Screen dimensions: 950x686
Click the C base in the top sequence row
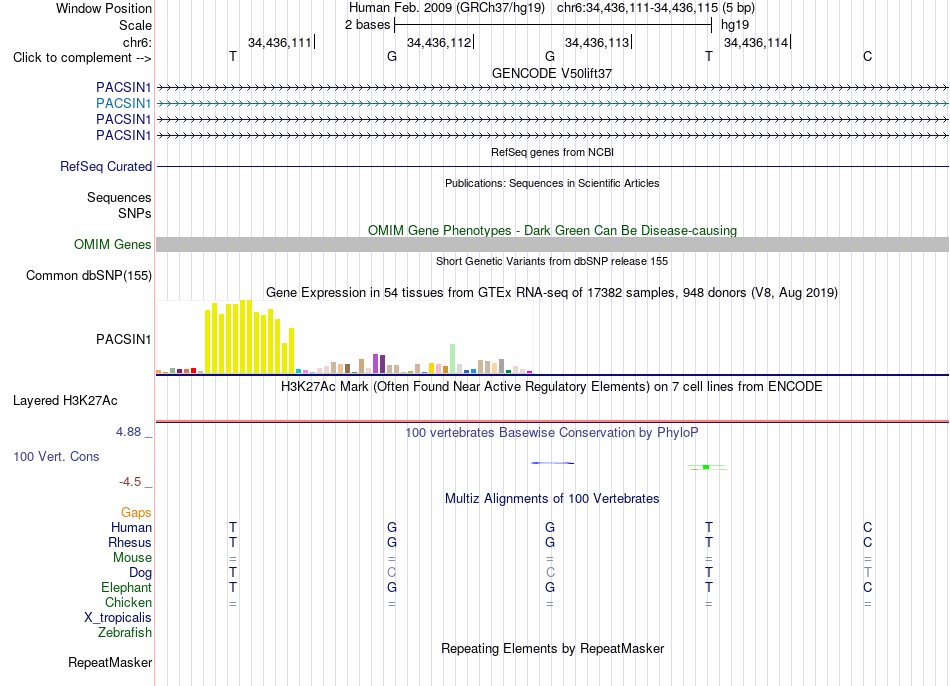coord(868,56)
